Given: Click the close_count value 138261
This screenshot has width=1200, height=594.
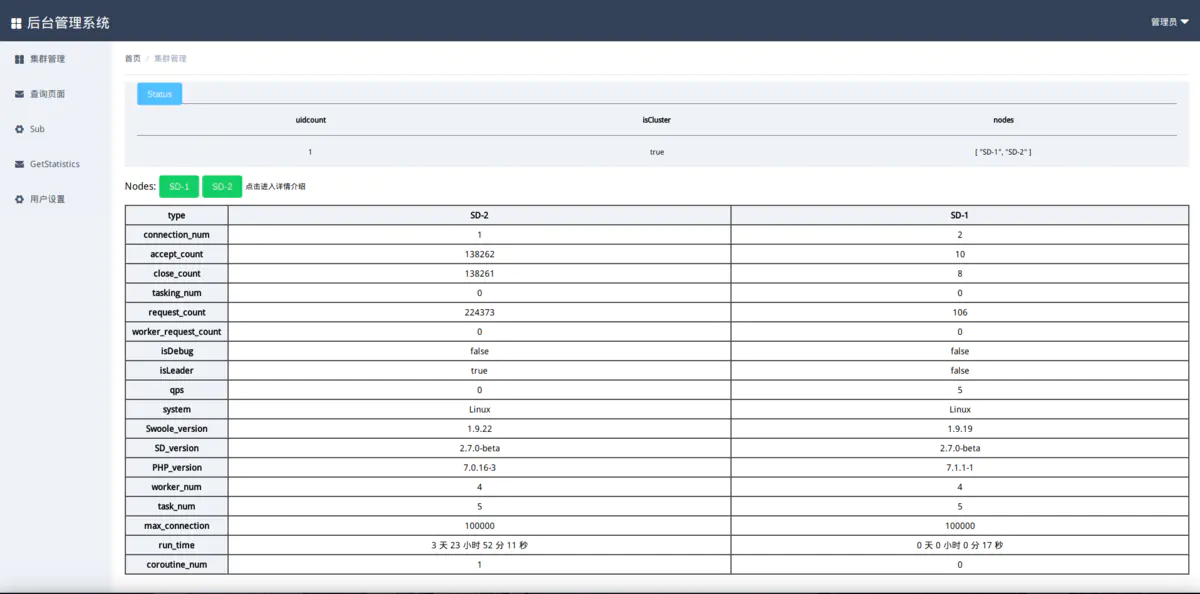Looking at the screenshot, I should [x=479, y=273].
